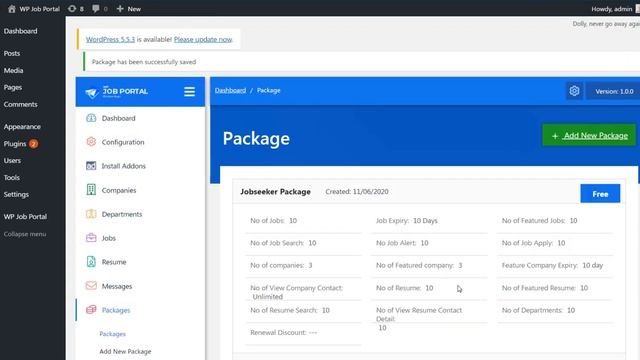Open Users in the WordPress menu

point(12,161)
